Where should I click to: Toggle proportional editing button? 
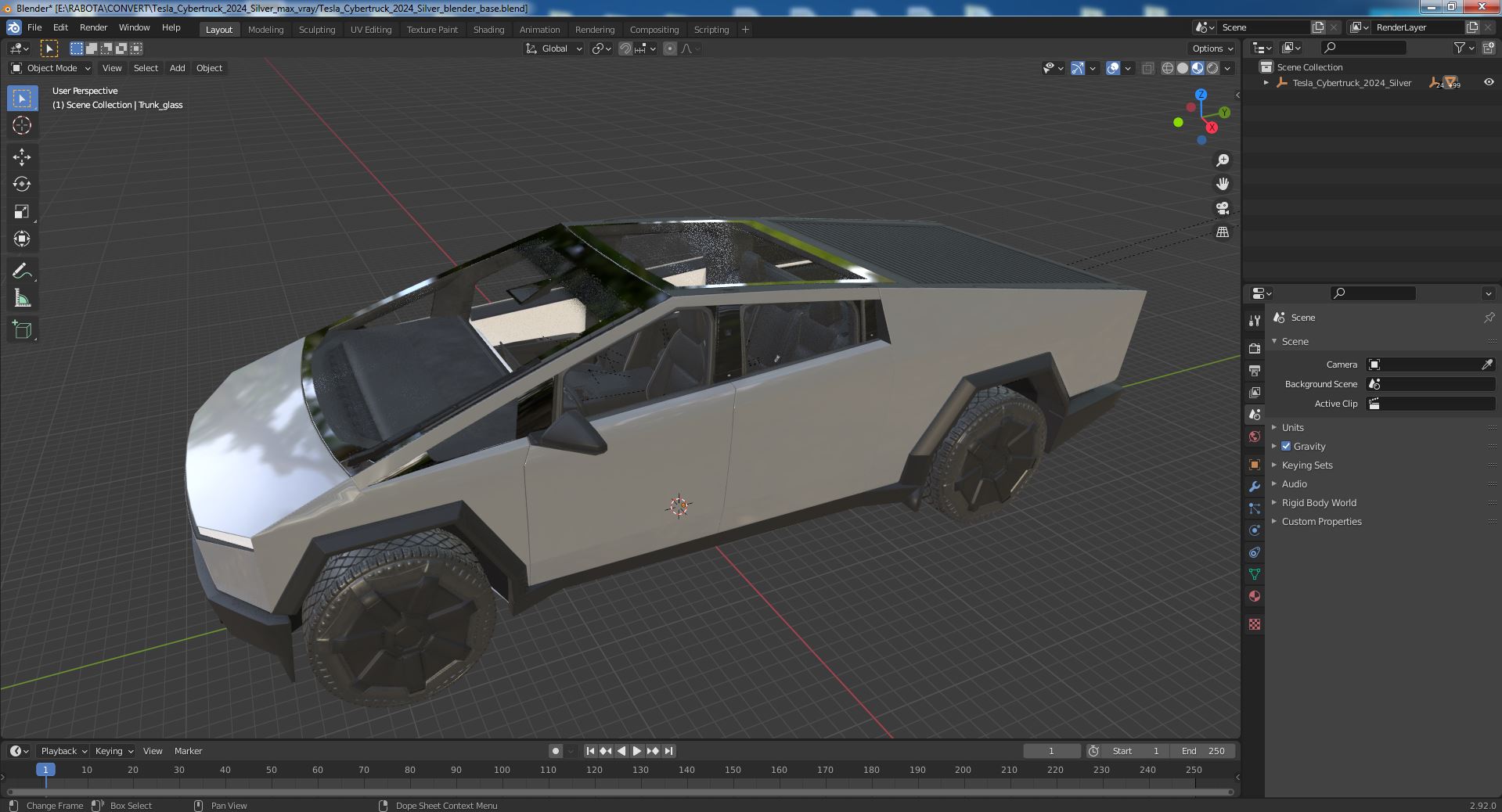pyautogui.click(x=670, y=49)
